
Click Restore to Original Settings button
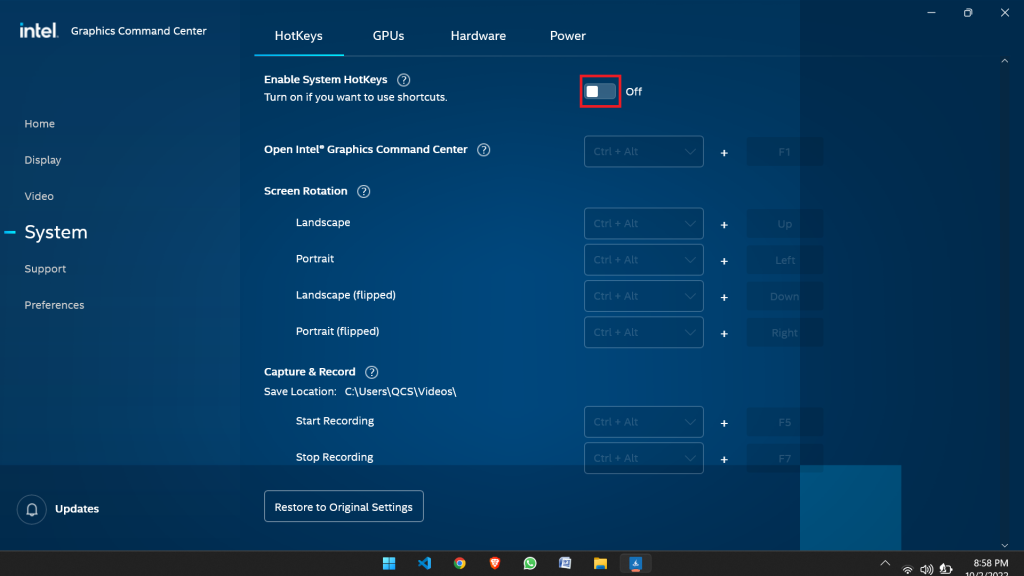pyautogui.click(x=344, y=507)
